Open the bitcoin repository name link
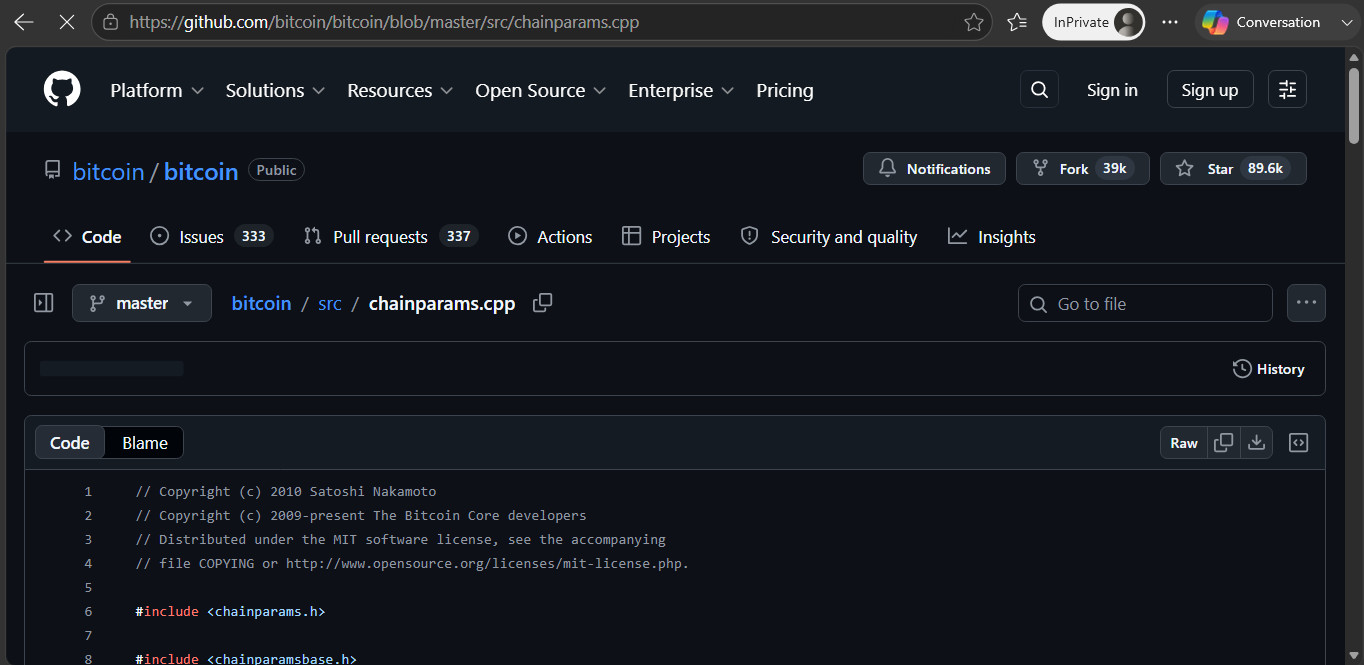 pyautogui.click(x=201, y=171)
